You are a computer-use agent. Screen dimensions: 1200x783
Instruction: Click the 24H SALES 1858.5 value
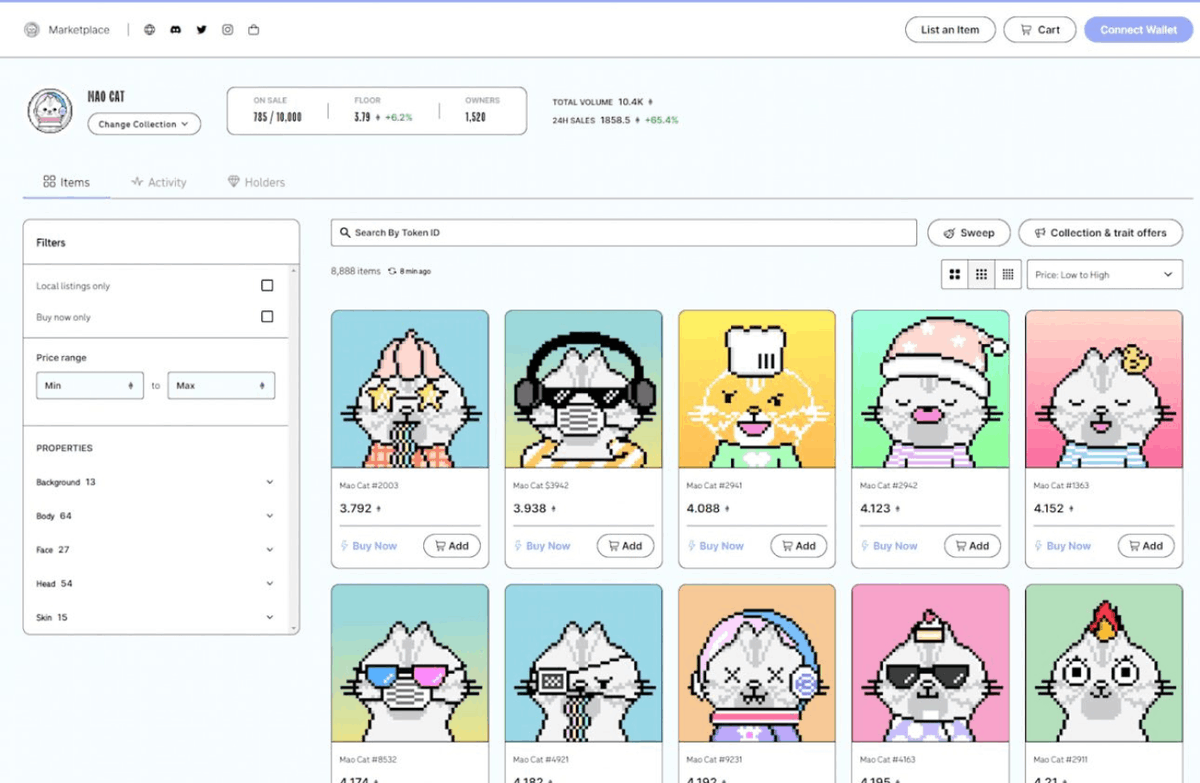tap(615, 120)
